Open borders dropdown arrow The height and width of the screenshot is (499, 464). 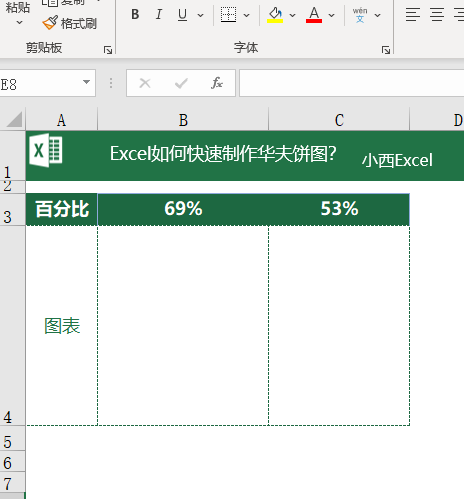[247, 15]
